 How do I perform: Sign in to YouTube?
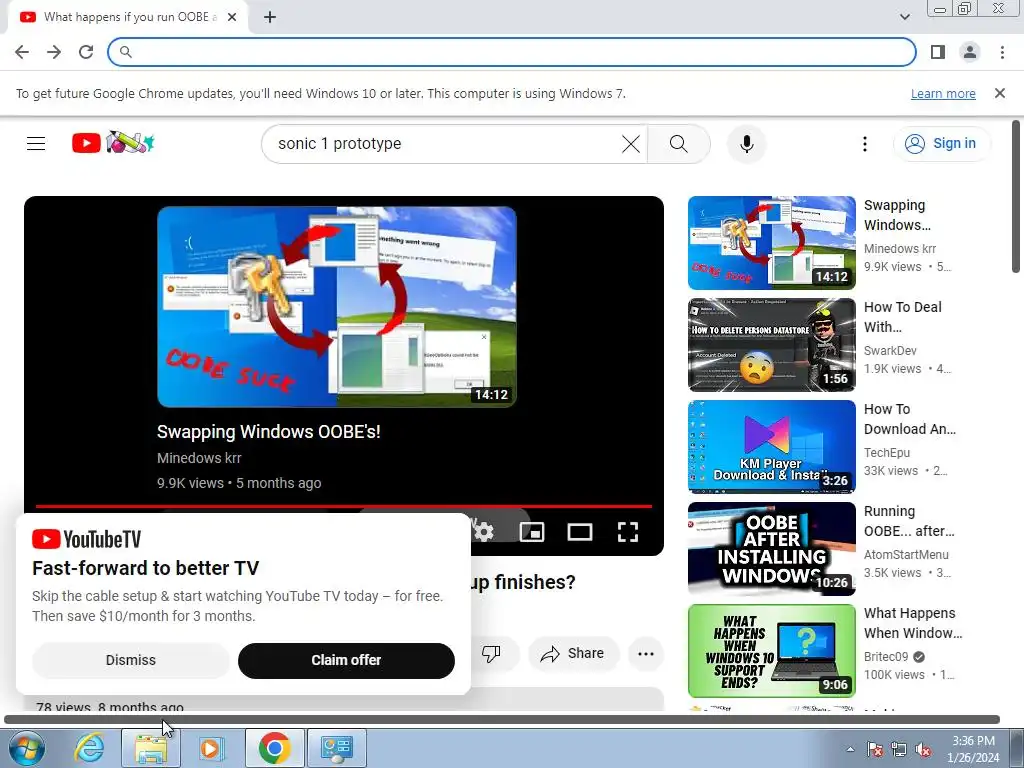pos(941,144)
